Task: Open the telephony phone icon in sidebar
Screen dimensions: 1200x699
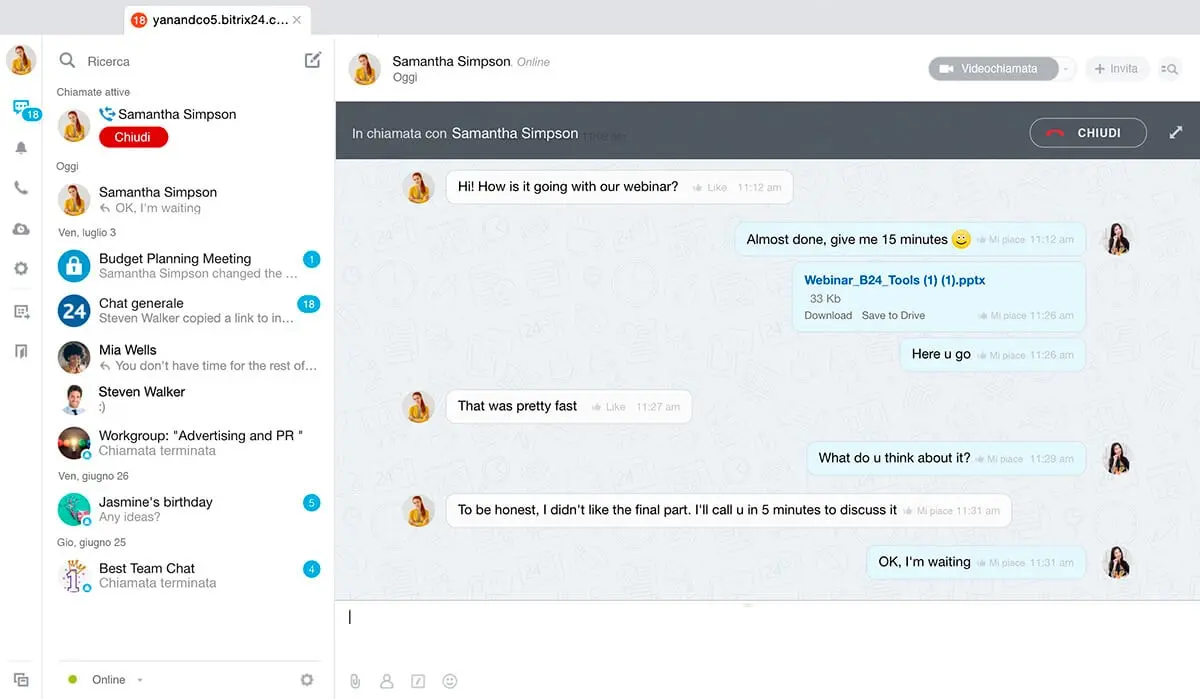Action: tap(21, 188)
